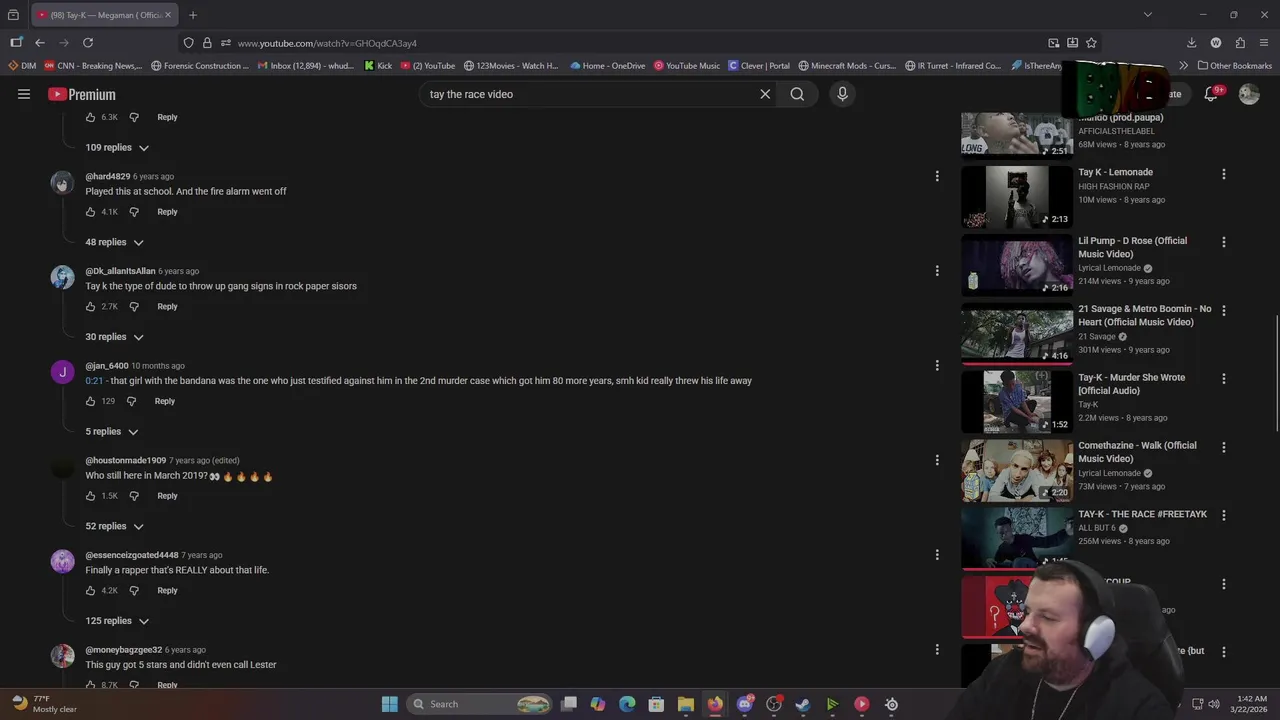Open more options for Comethazine - Walk video
Screen dimensions: 1280x720
(x=1223, y=447)
